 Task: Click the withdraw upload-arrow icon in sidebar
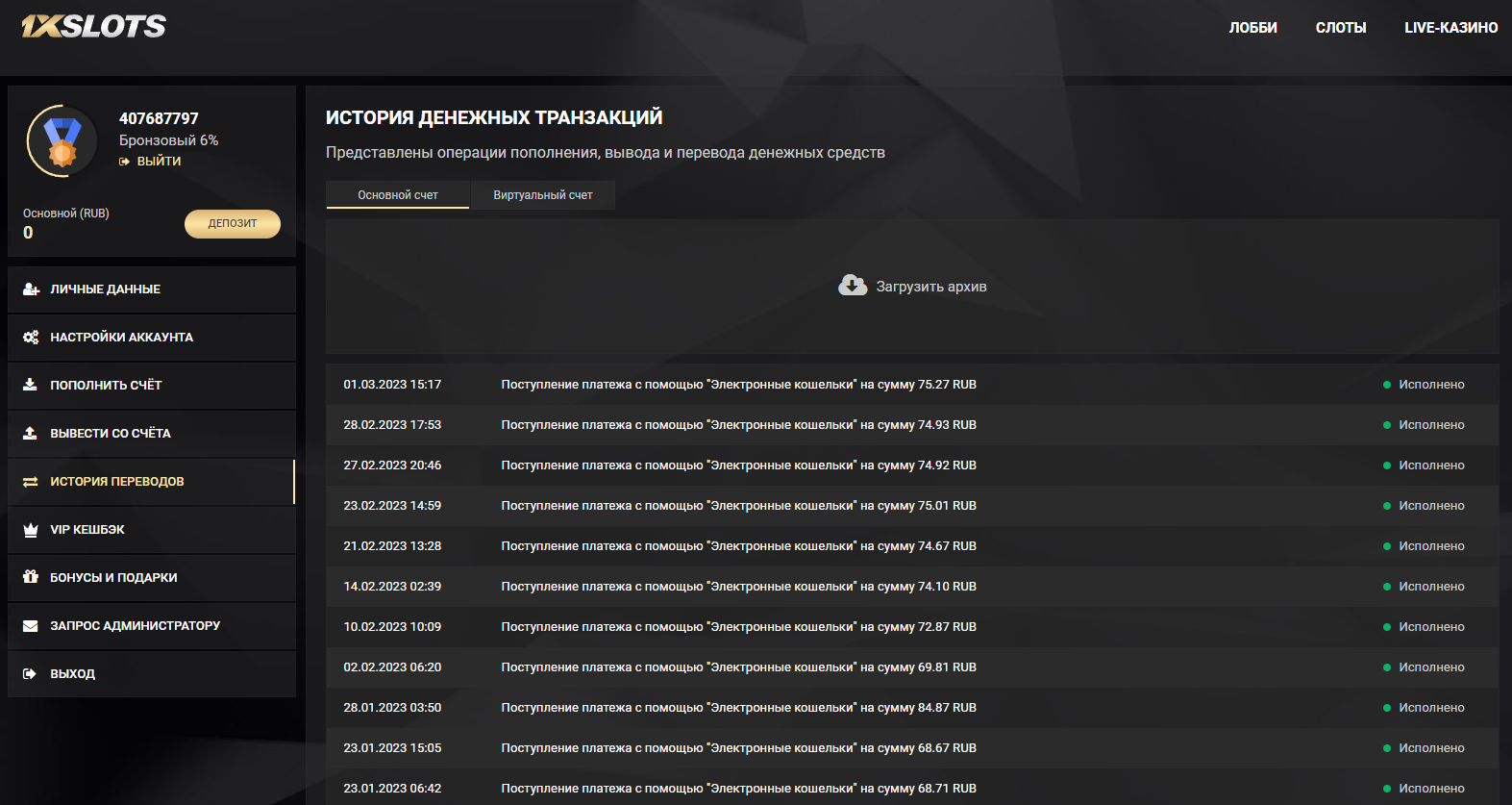(30, 433)
